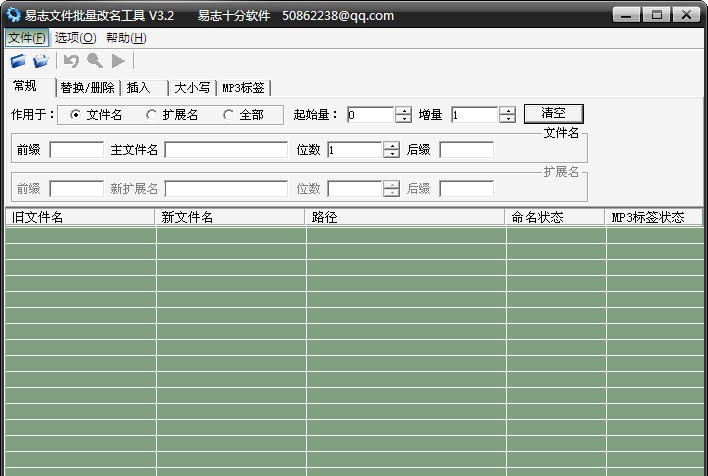Viewport: 708px width, 476px height.
Task: Click the 路径 column header
Action: click(405, 217)
